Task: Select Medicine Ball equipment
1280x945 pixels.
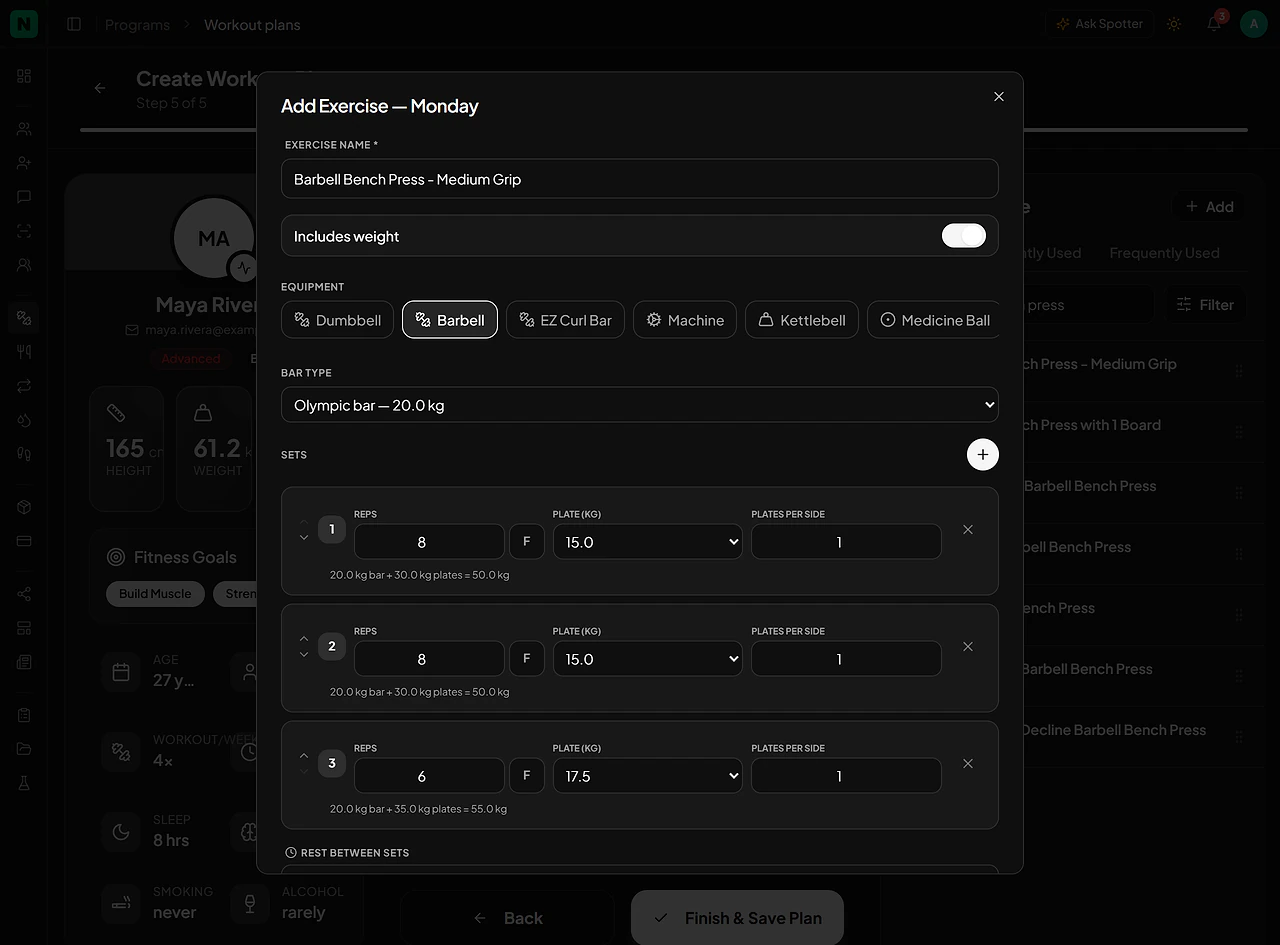Action: coord(934,320)
